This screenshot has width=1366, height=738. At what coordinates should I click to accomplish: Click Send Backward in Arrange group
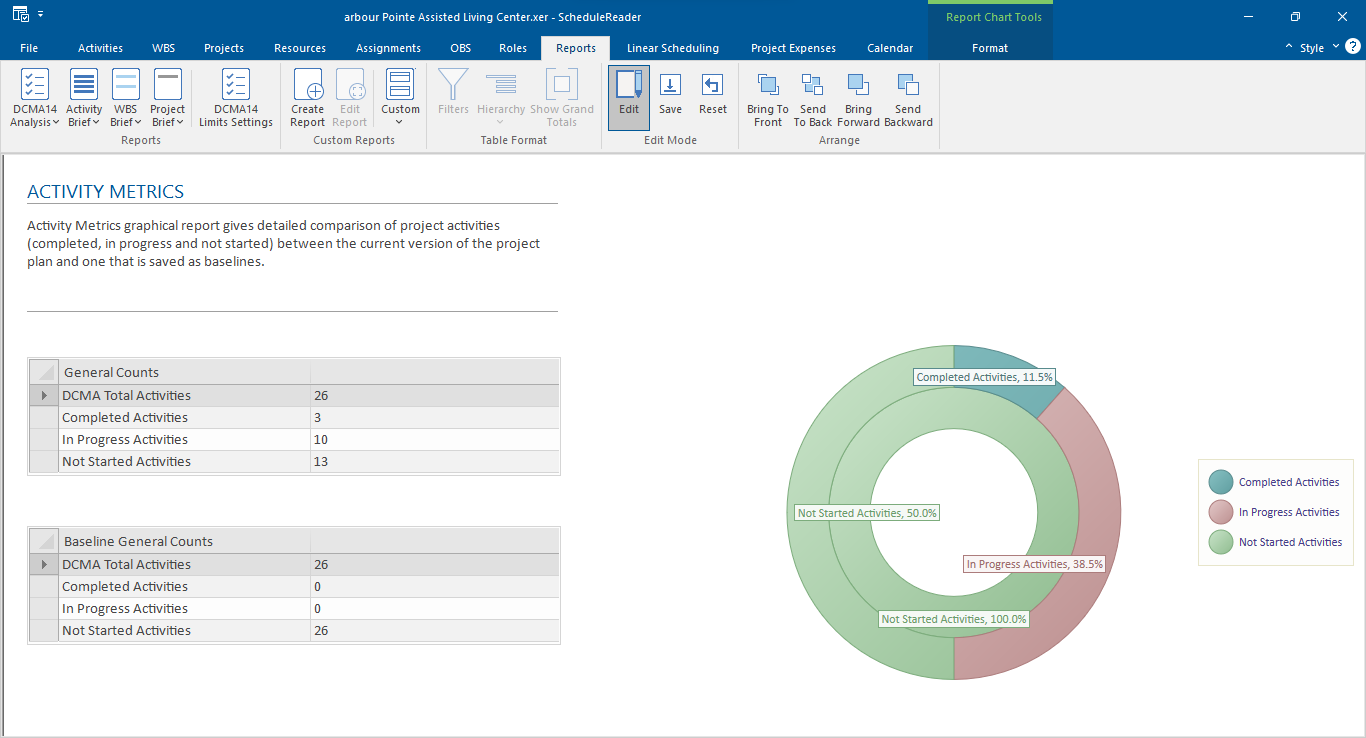pyautogui.click(x=908, y=97)
